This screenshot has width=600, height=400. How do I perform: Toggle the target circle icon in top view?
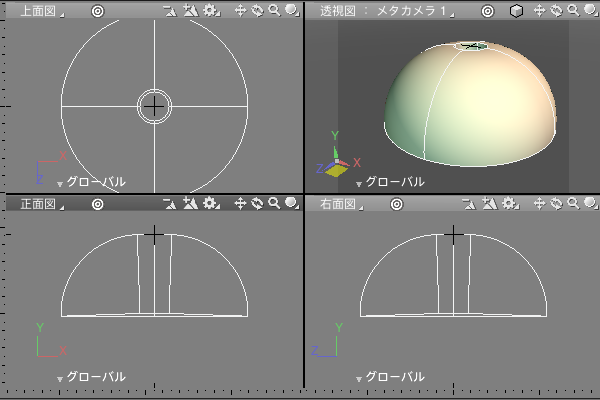click(x=97, y=11)
